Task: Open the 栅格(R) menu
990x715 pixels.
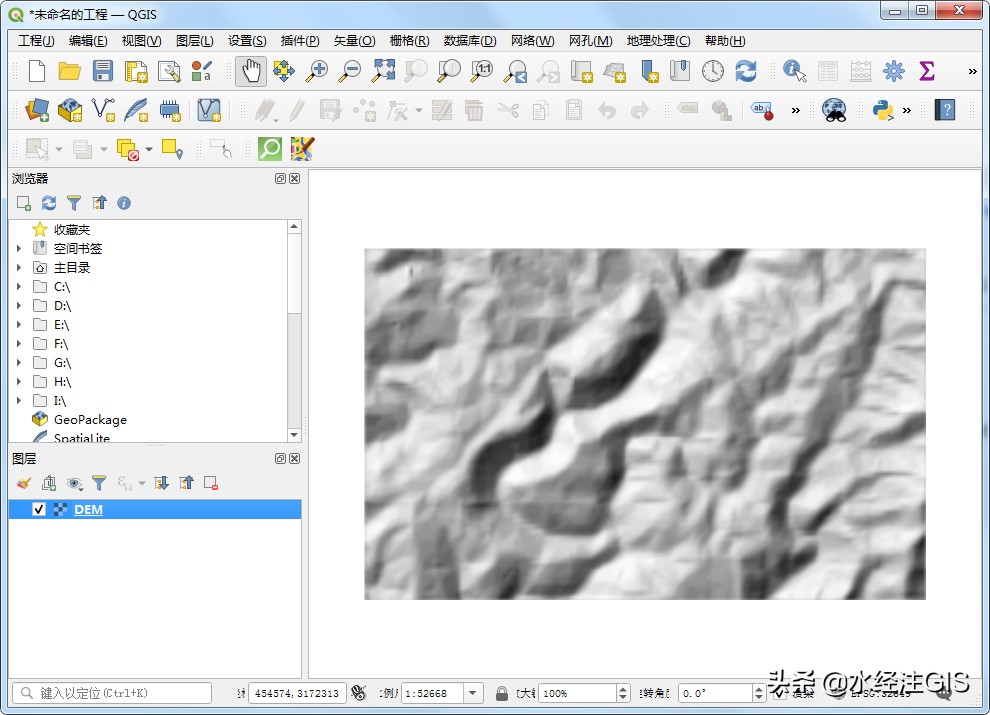Action: pos(409,40)
